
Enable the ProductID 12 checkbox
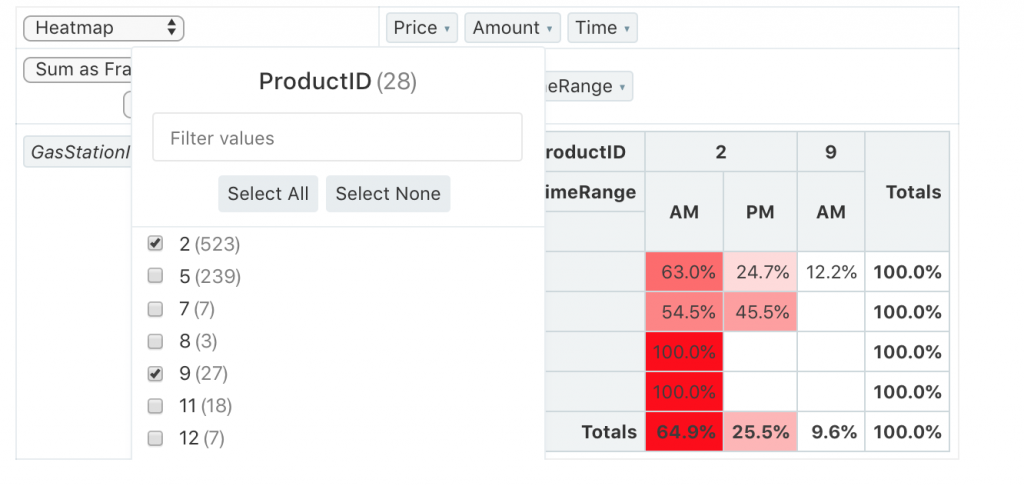(x=155, y=438)
